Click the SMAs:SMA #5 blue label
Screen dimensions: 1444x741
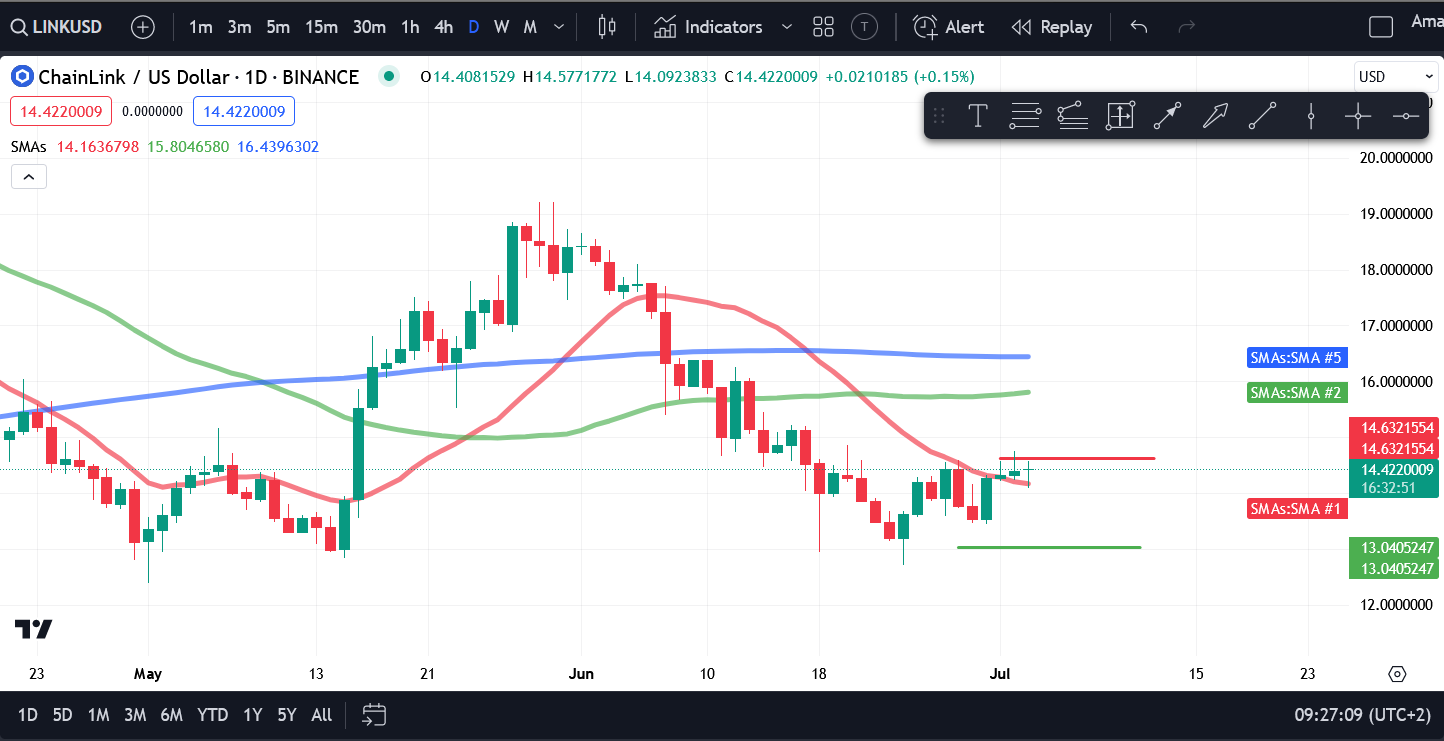click(x=1297, y=357)
